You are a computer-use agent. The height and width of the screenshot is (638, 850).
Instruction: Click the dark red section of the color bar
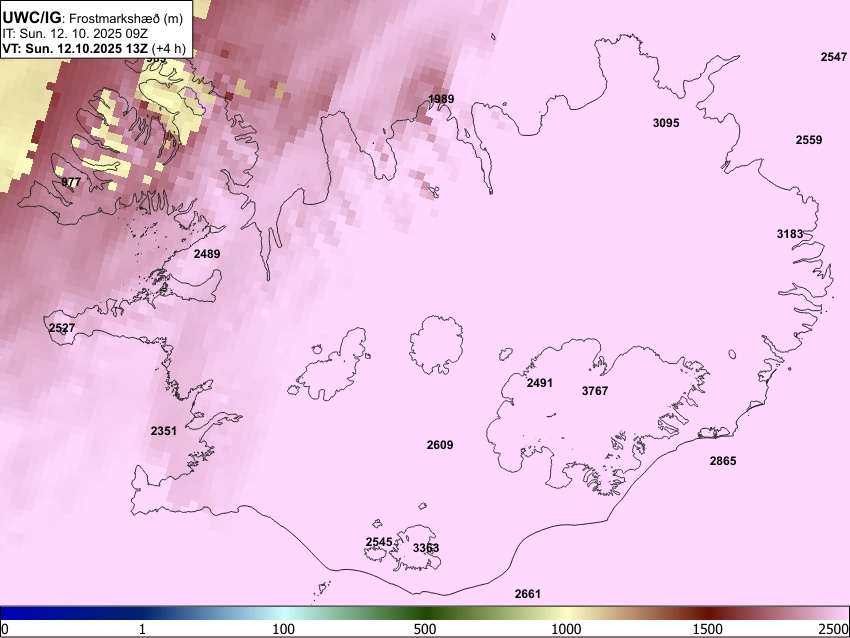coord(708,613)
